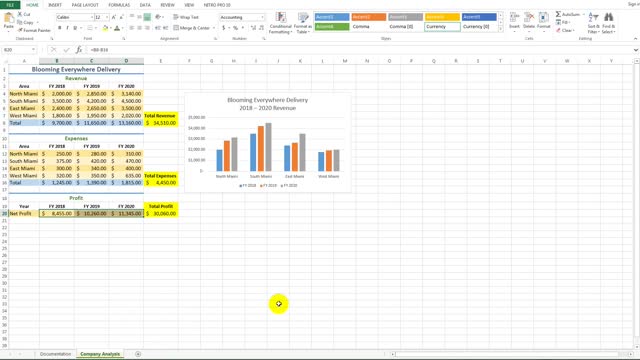Click the Insert Function fx icon
Viewport: 640px width, 360px height.
point(79,50)
